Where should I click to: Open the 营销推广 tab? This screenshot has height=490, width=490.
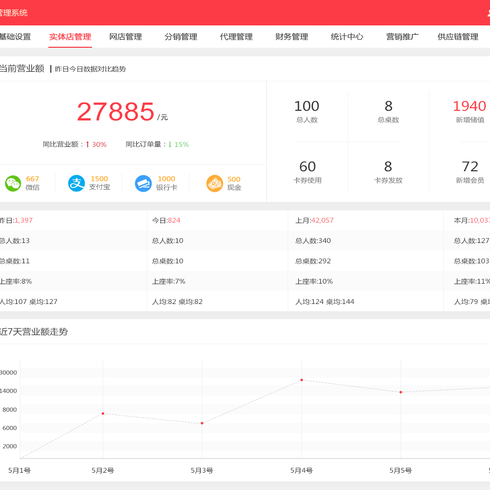402,37
